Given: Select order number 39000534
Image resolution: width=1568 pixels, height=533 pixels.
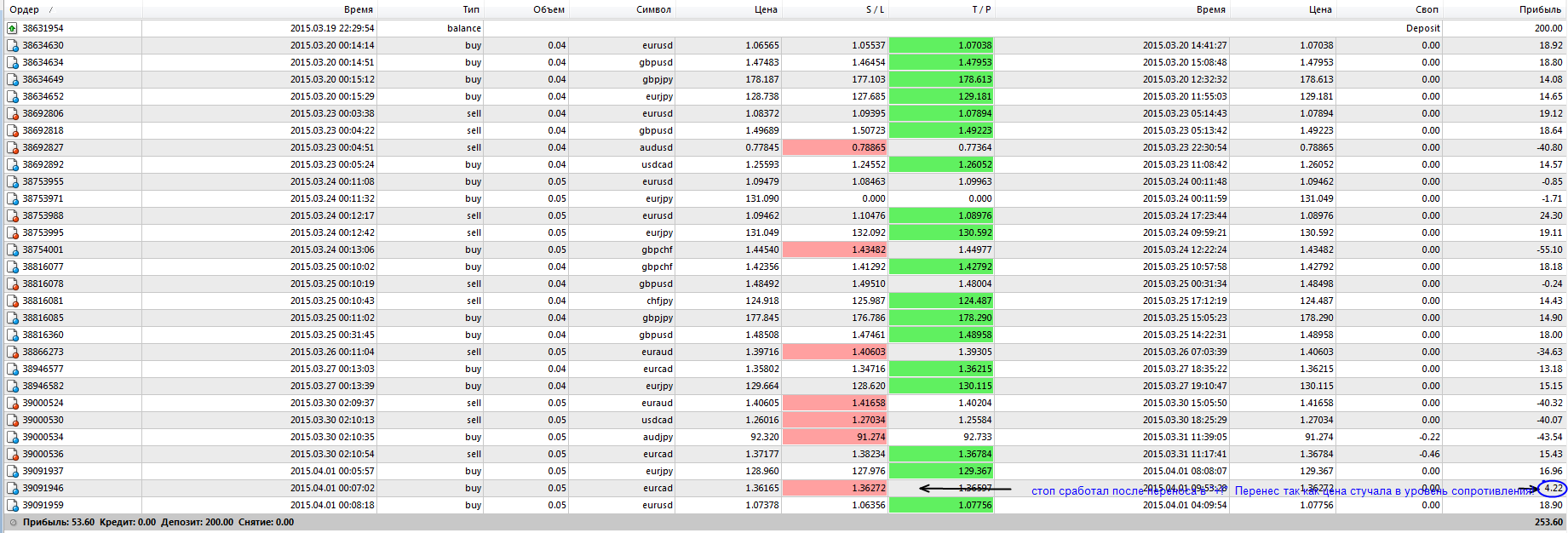Looking at the screenshot, I should click(43, 437).
